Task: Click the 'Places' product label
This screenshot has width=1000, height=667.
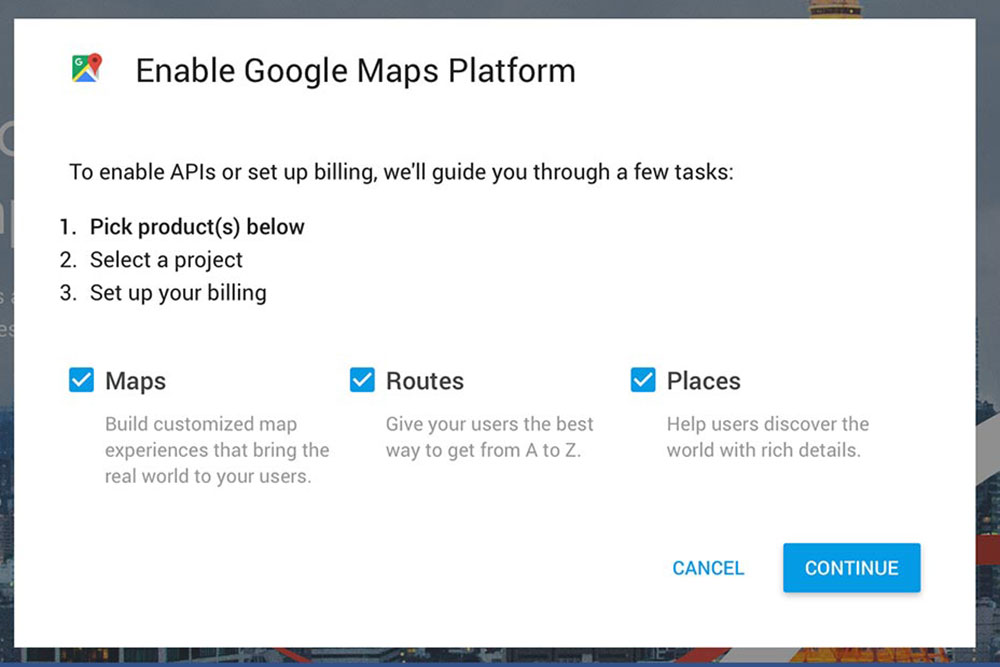Action: pos(703,381)
